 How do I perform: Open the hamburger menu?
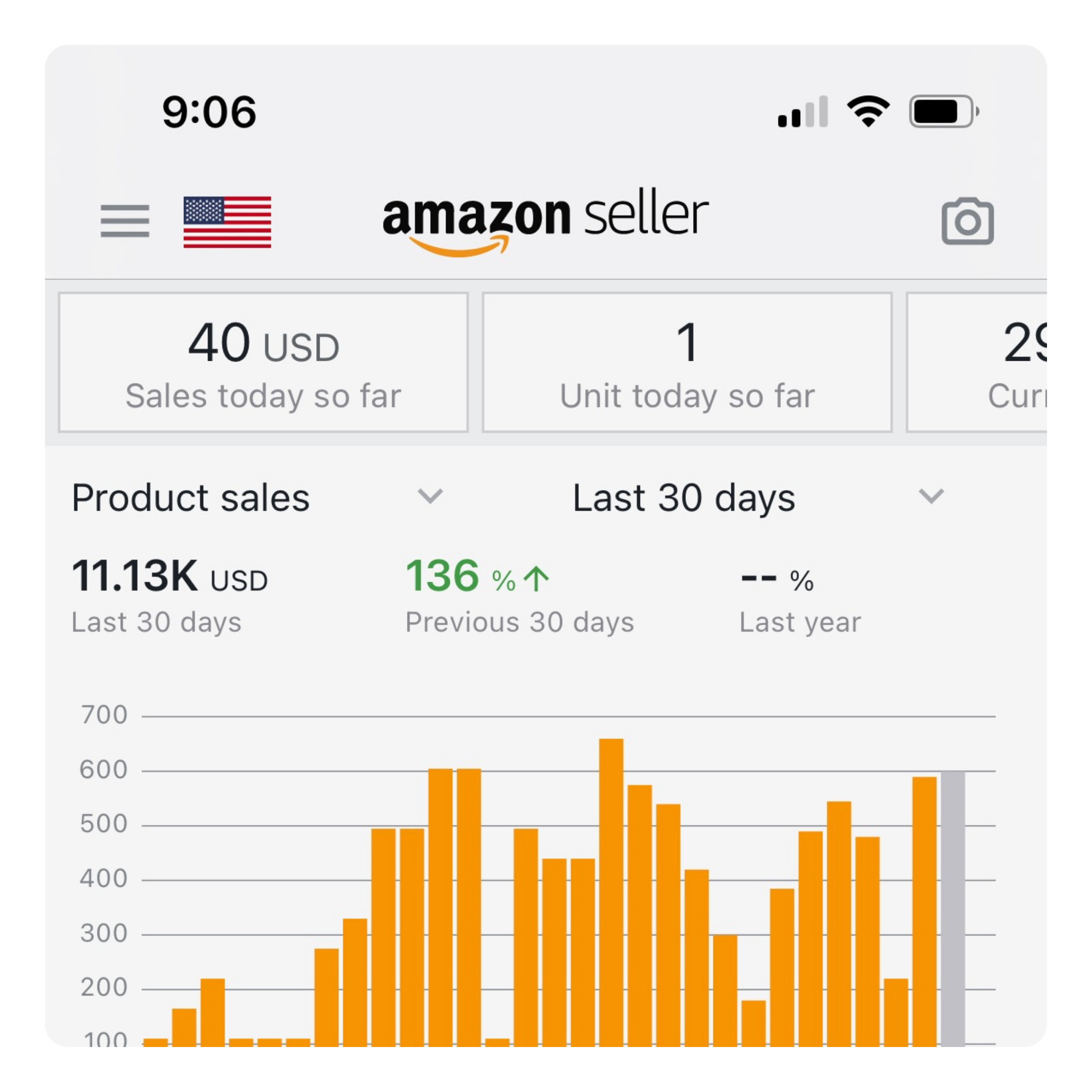click(x=125, y=221)
